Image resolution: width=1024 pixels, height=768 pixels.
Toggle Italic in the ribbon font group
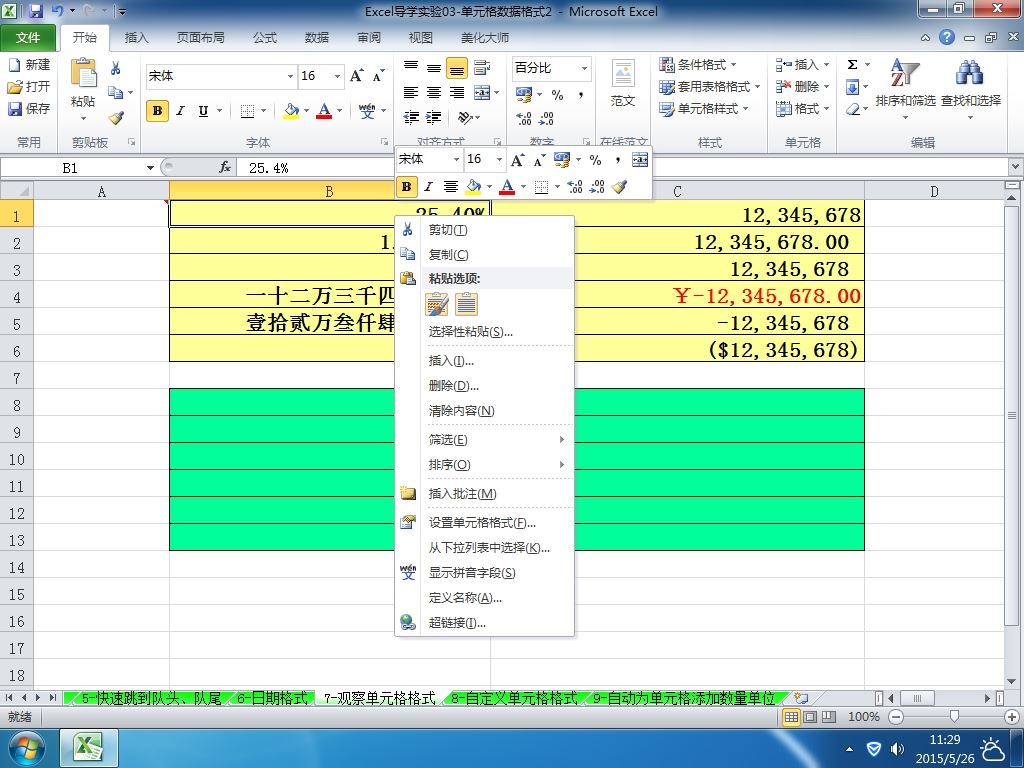click(180, 111)
